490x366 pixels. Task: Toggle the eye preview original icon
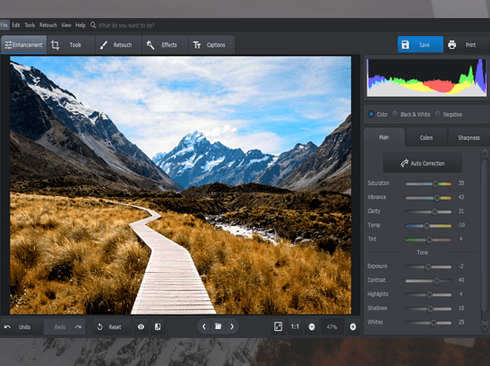point(141,327)
